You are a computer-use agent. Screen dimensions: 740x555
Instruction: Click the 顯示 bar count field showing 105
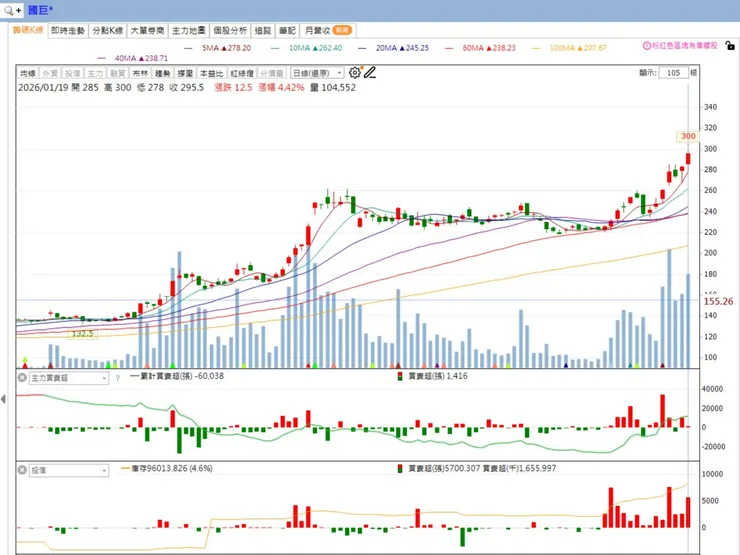(x=673, y=73)
